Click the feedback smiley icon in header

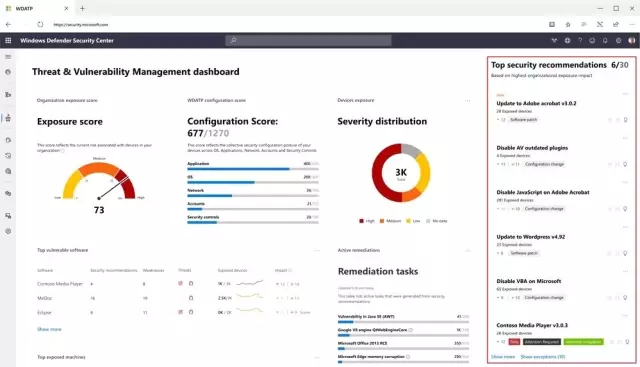coord(592,40)
